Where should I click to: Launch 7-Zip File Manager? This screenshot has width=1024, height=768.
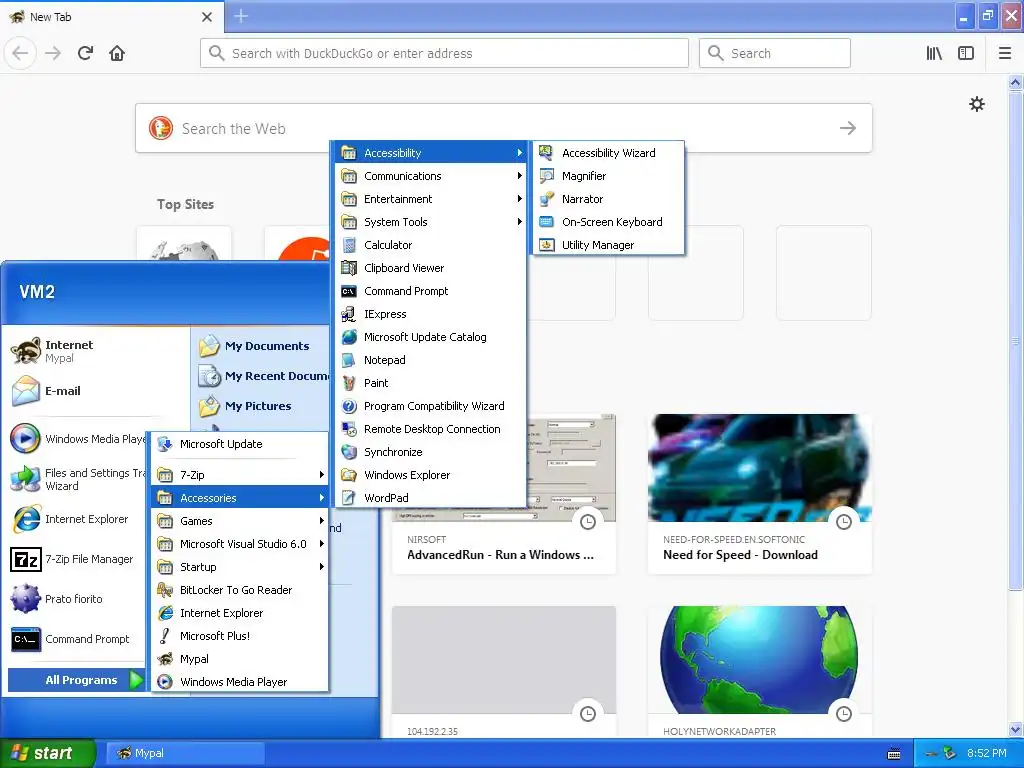click(77, 559)
